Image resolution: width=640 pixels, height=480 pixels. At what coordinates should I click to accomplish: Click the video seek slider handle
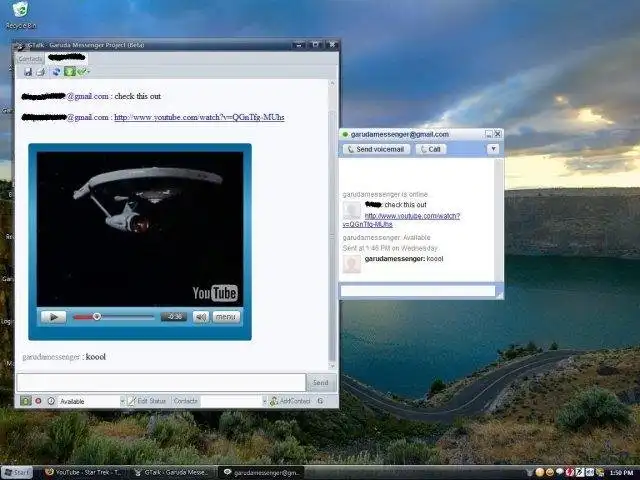pyautogui.click(x=97, y=317)
